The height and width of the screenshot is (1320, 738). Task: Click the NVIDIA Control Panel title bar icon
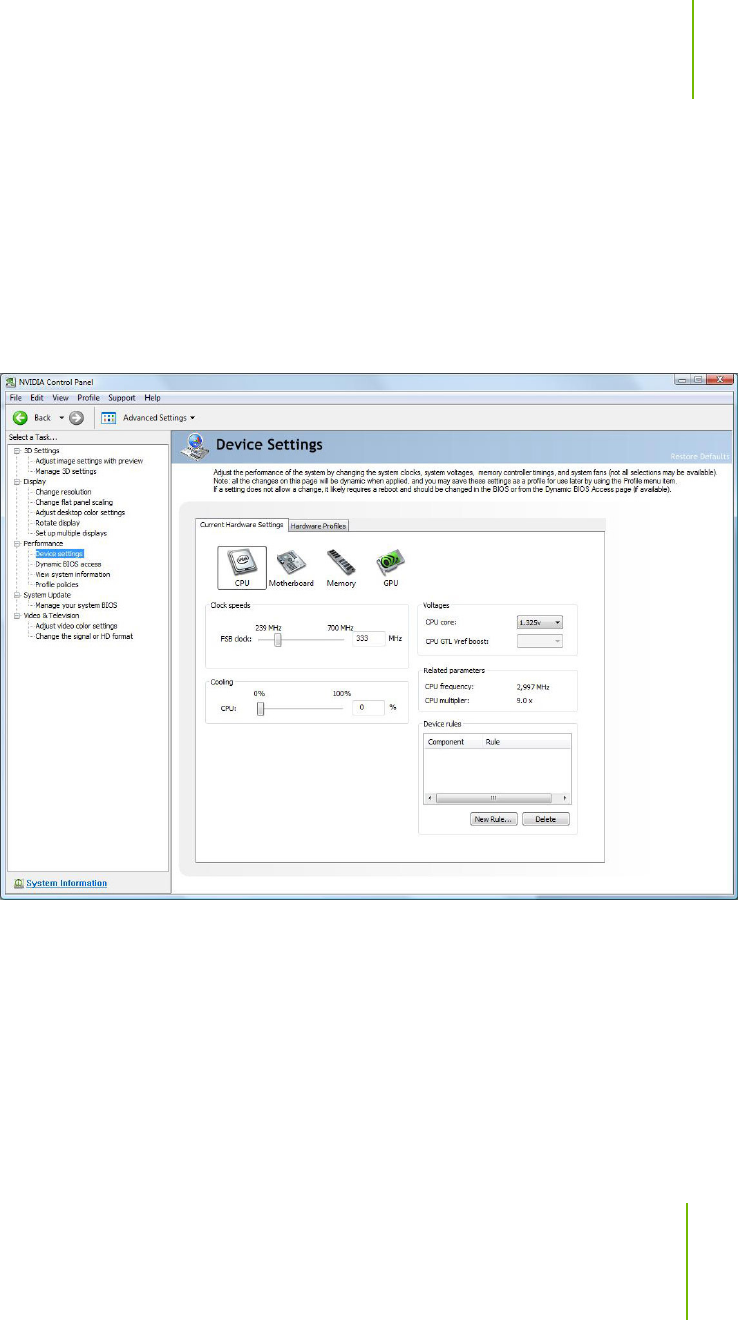point(11,382)
